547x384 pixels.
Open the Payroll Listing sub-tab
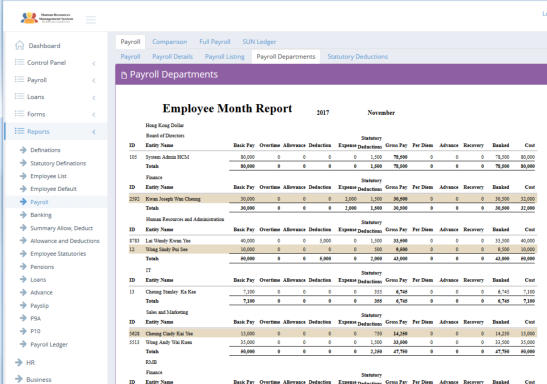tap(224, 57)
